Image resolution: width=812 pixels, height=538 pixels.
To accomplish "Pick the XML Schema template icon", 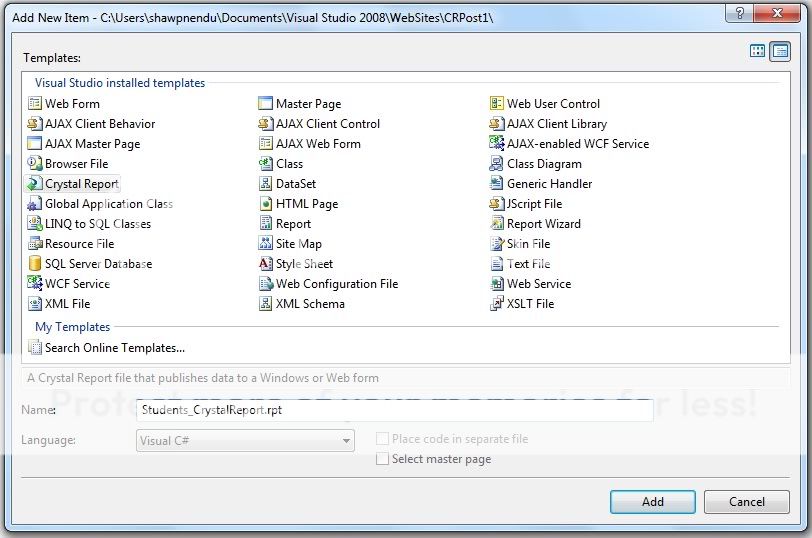I will pos(266,303).
